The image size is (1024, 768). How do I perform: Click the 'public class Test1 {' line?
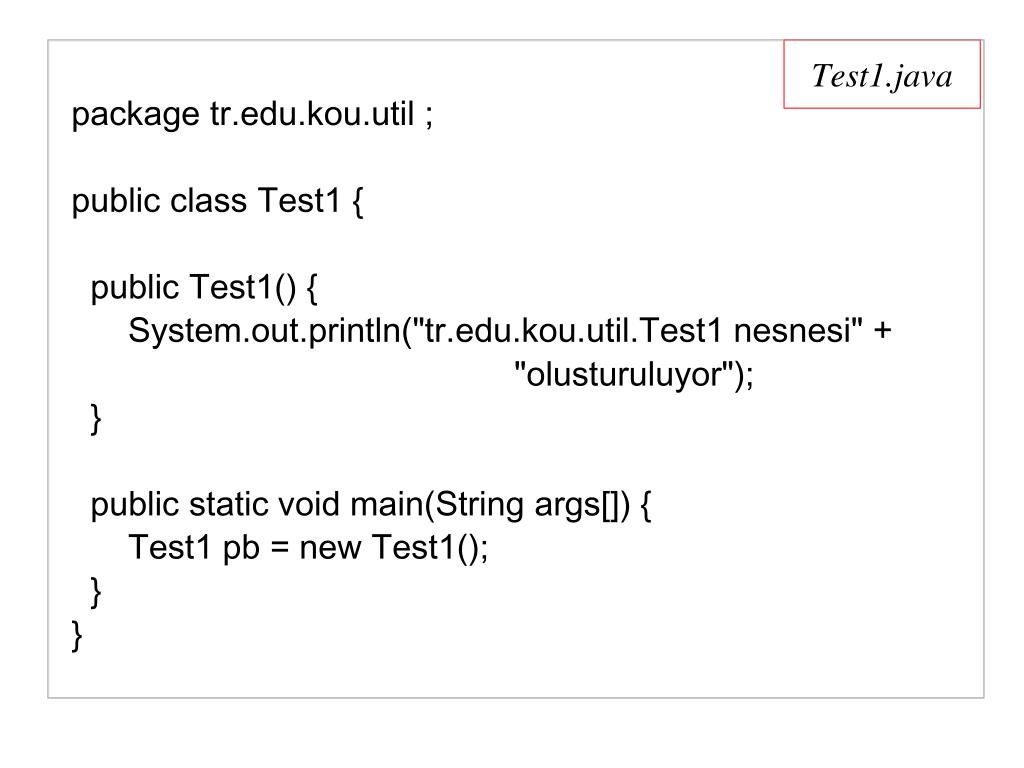(x=217, y=201)
